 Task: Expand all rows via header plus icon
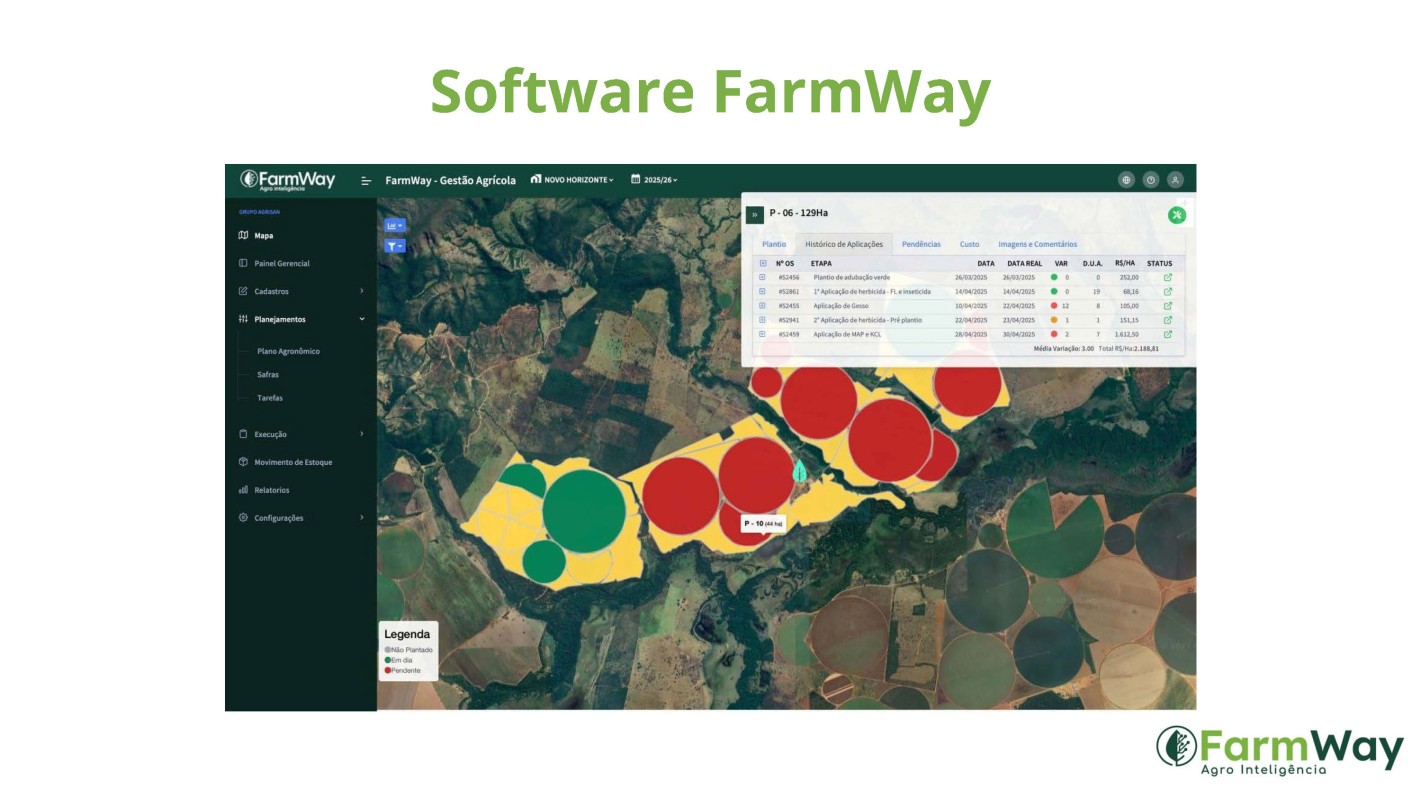[x=762, y=264]
